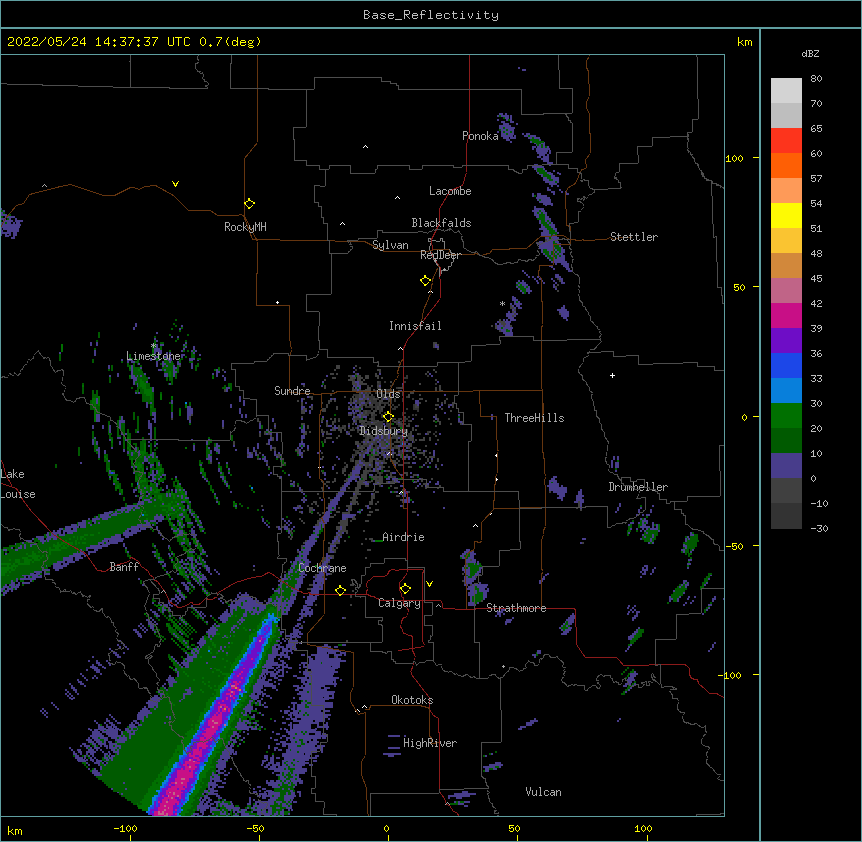Click the Airdrie city label
The width and height of the screenshot is (862, 842).
click(x=403, y=537)
